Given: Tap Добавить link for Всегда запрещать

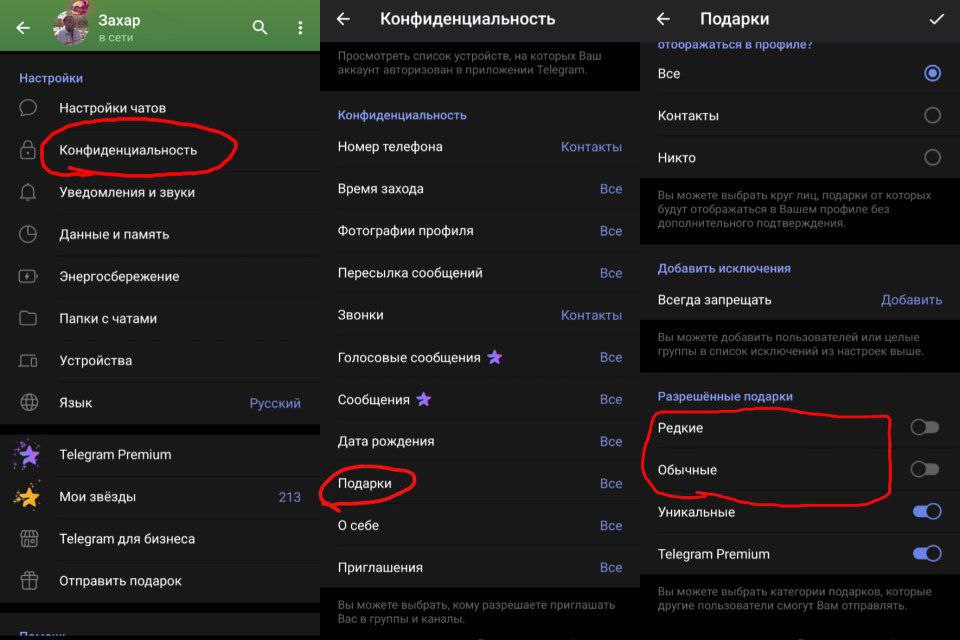Looking at the screenshot, I should [911, 300].
